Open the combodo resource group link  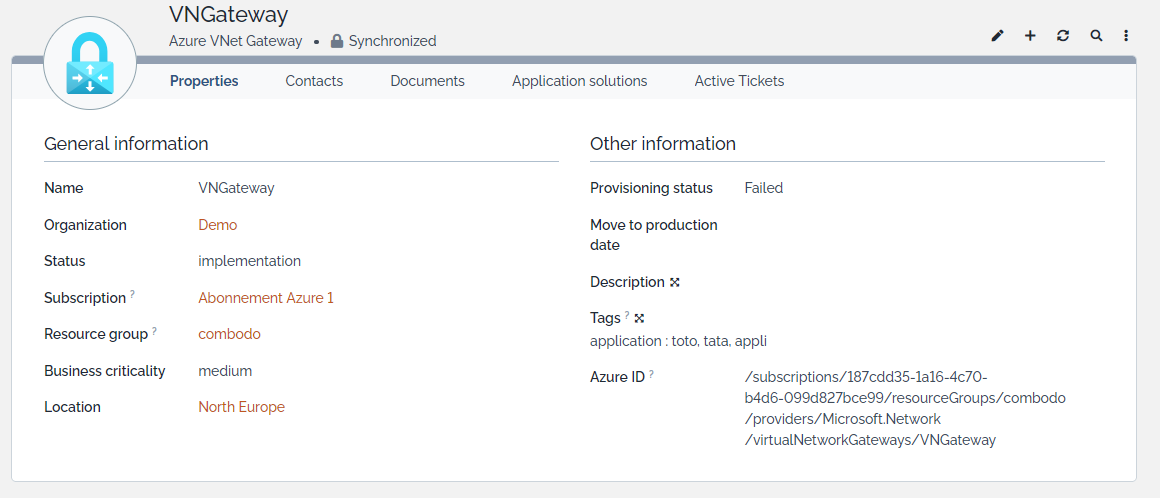(x=229, y=334)
